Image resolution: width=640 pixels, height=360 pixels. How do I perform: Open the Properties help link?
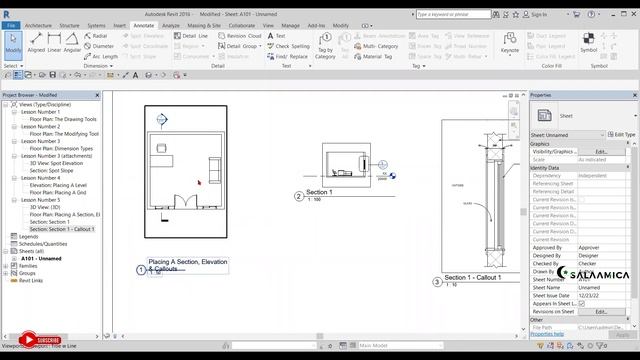coord(547,334)
